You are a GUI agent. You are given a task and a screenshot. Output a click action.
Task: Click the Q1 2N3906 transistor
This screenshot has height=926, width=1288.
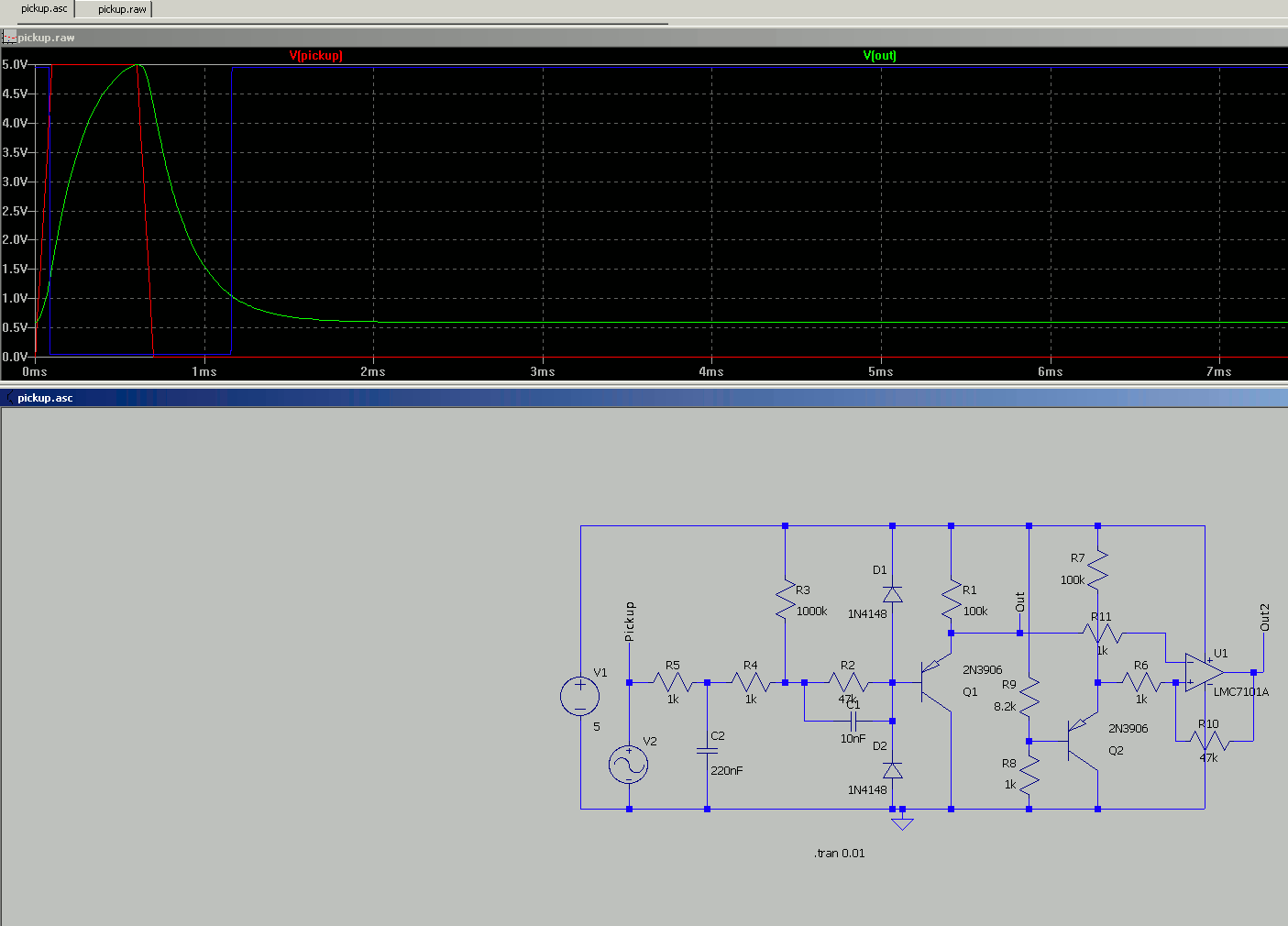935,683
